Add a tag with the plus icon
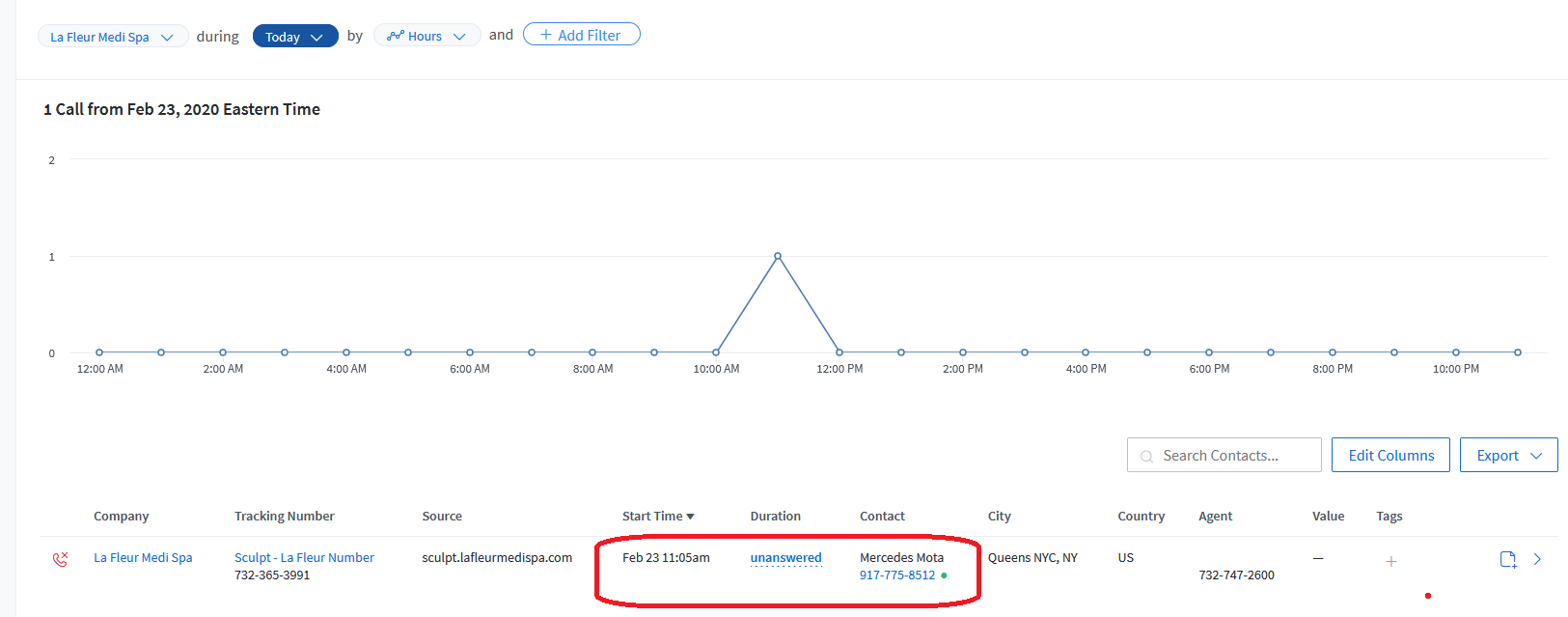The height and width of the screenshot is (617, 1568). click(1390, 561)
